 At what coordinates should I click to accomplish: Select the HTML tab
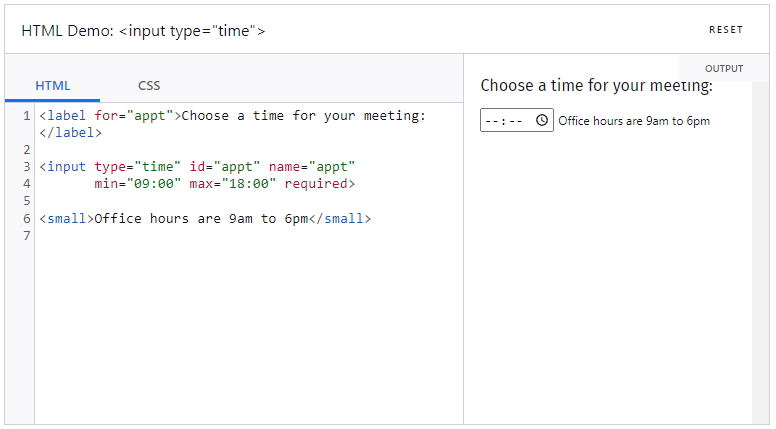(x=52, y=86)
